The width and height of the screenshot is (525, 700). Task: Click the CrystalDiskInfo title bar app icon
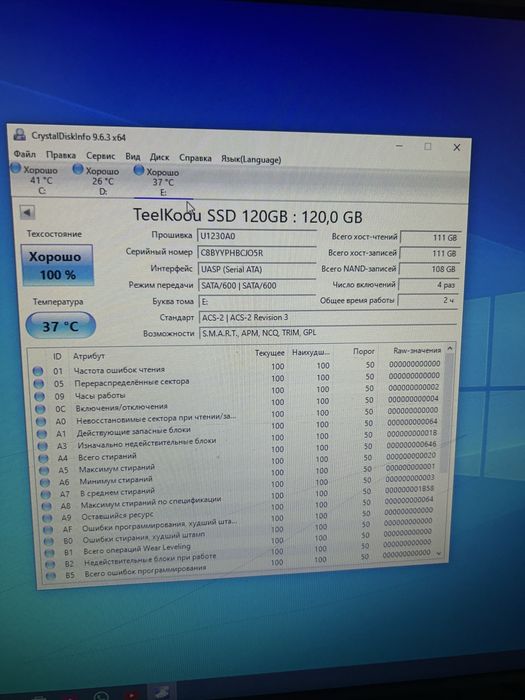[20, 134]
